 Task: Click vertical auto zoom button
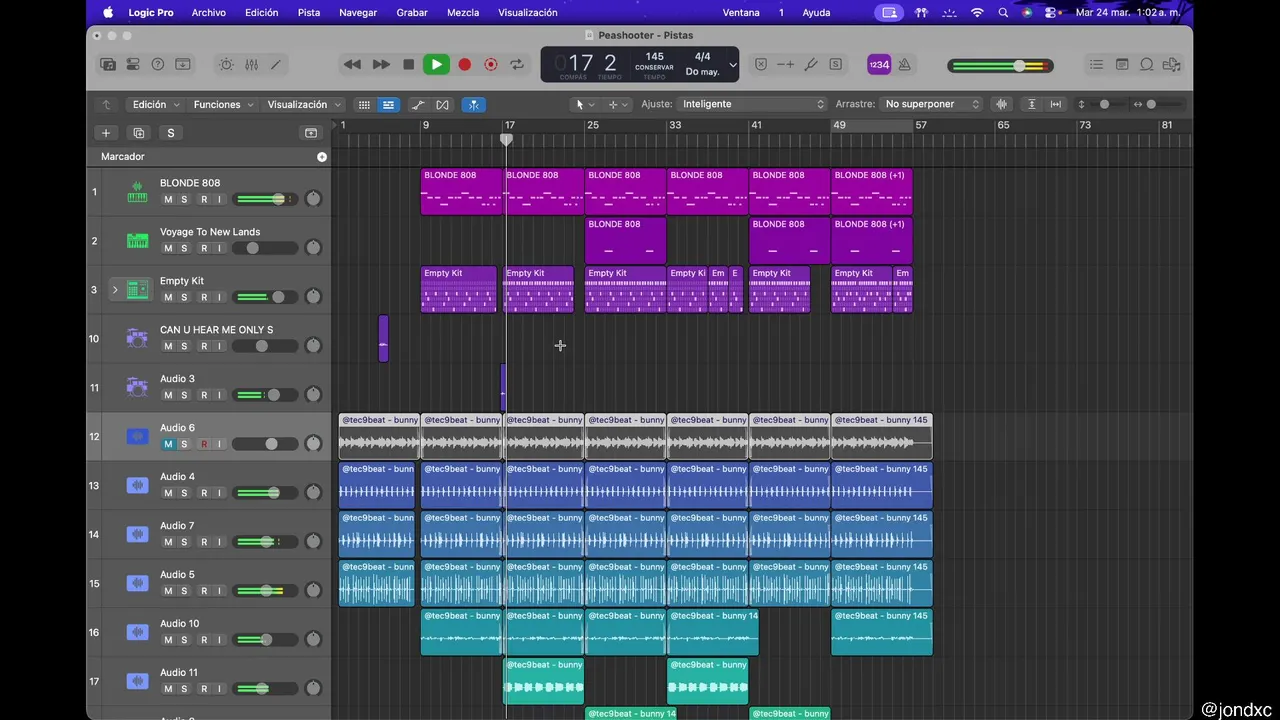[x=1032, y=104]
